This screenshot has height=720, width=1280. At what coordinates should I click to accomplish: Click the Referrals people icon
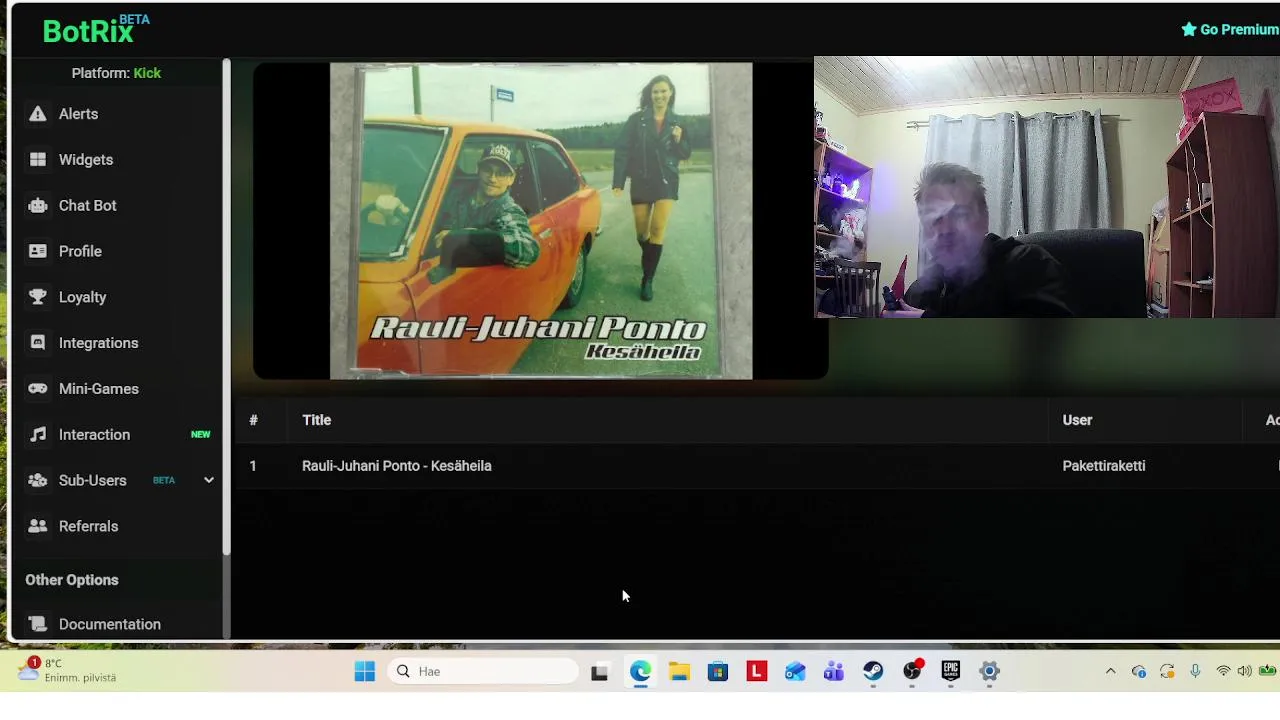(x=38, y=526)
